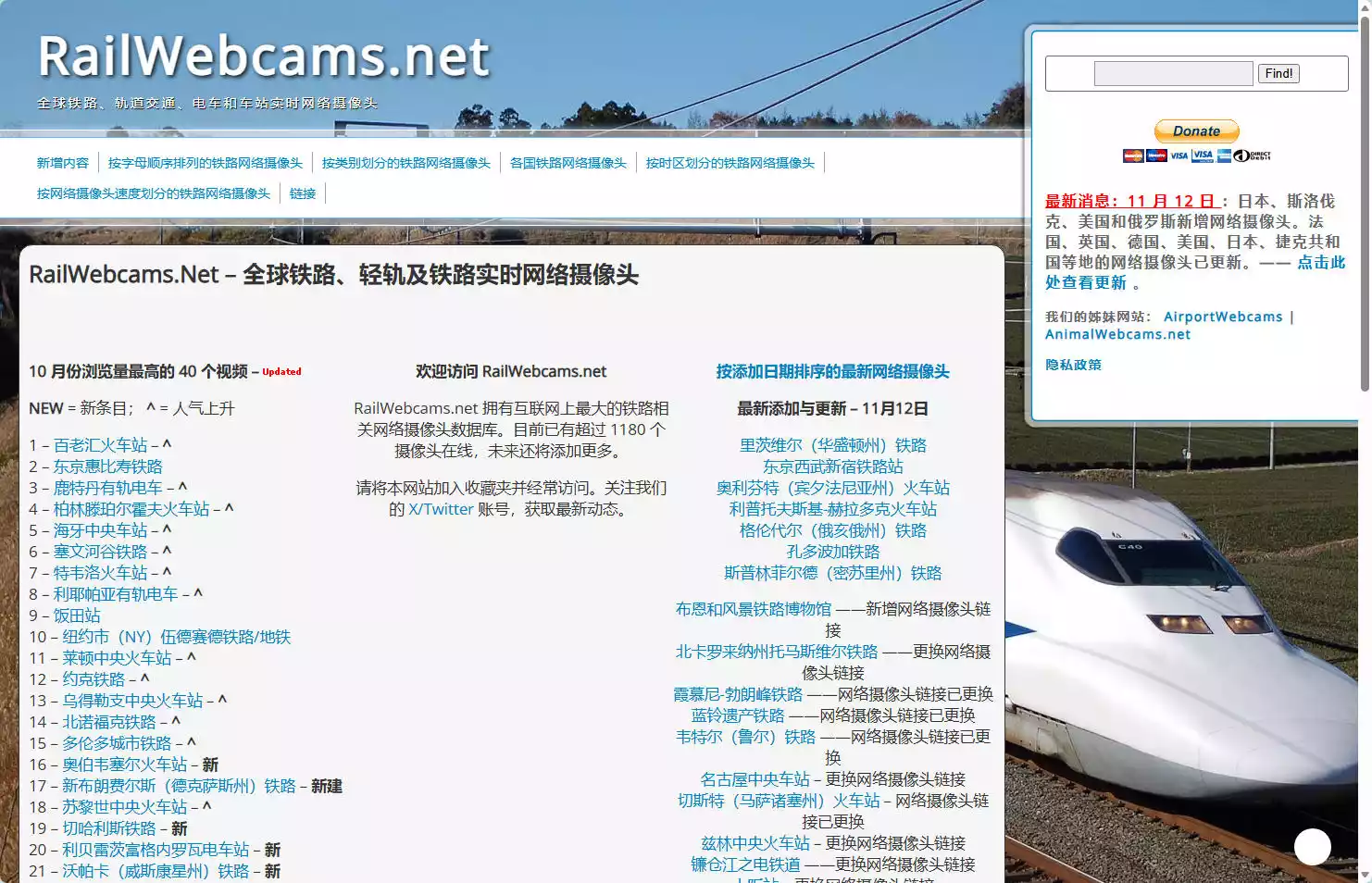Open 纽约市(NY)伍德赛德铁路/地铁 link

177,637
